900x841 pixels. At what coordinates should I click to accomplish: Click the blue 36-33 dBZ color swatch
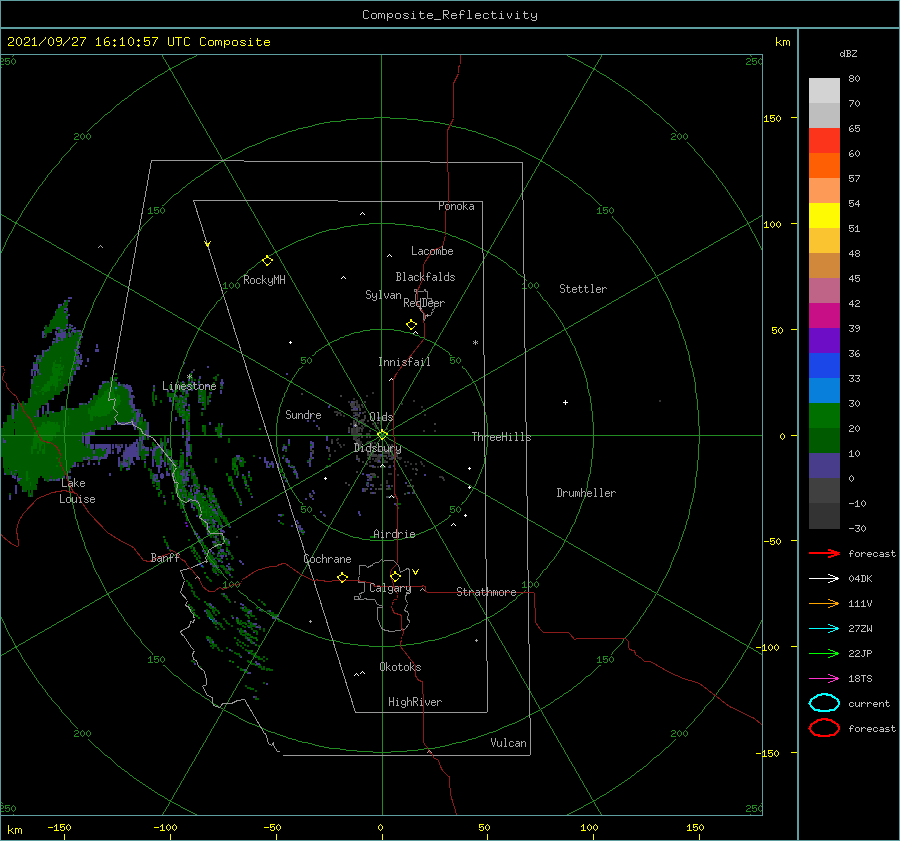point(824,366)
